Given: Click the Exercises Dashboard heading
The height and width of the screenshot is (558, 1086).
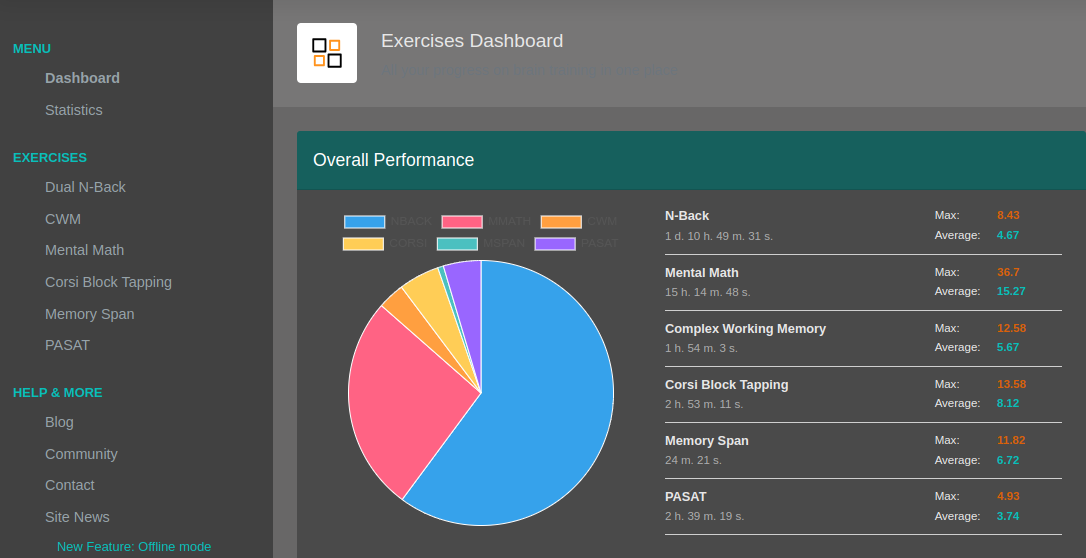Looking at the screenshot, I should [472, 41].
